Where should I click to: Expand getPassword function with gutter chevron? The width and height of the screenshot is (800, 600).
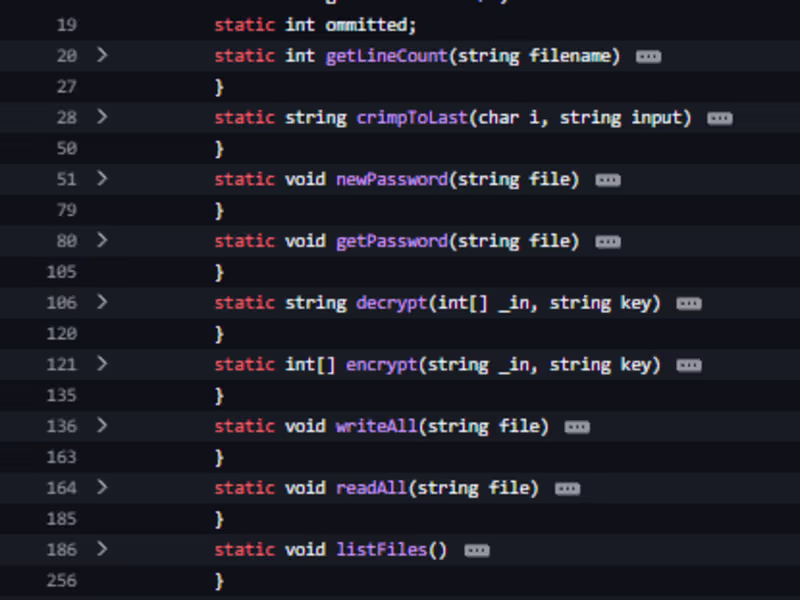click(x=101, y=241)
